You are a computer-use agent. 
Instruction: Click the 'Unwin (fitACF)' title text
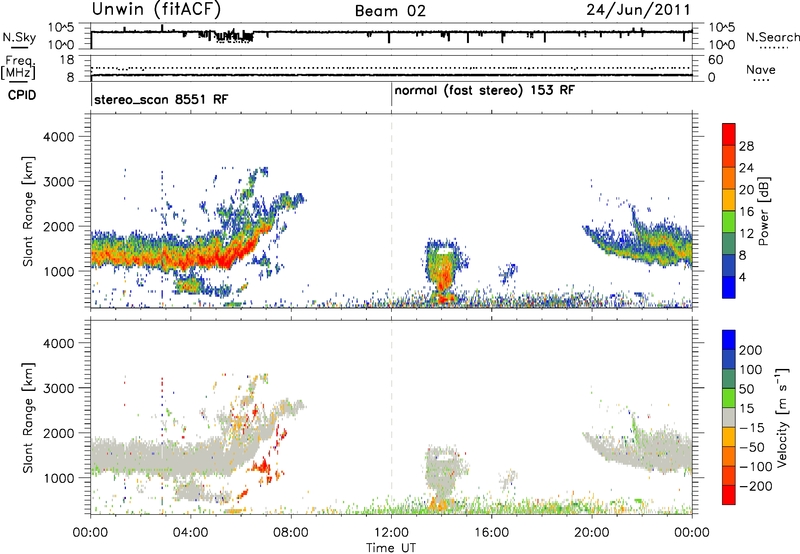tap(156, 9)
